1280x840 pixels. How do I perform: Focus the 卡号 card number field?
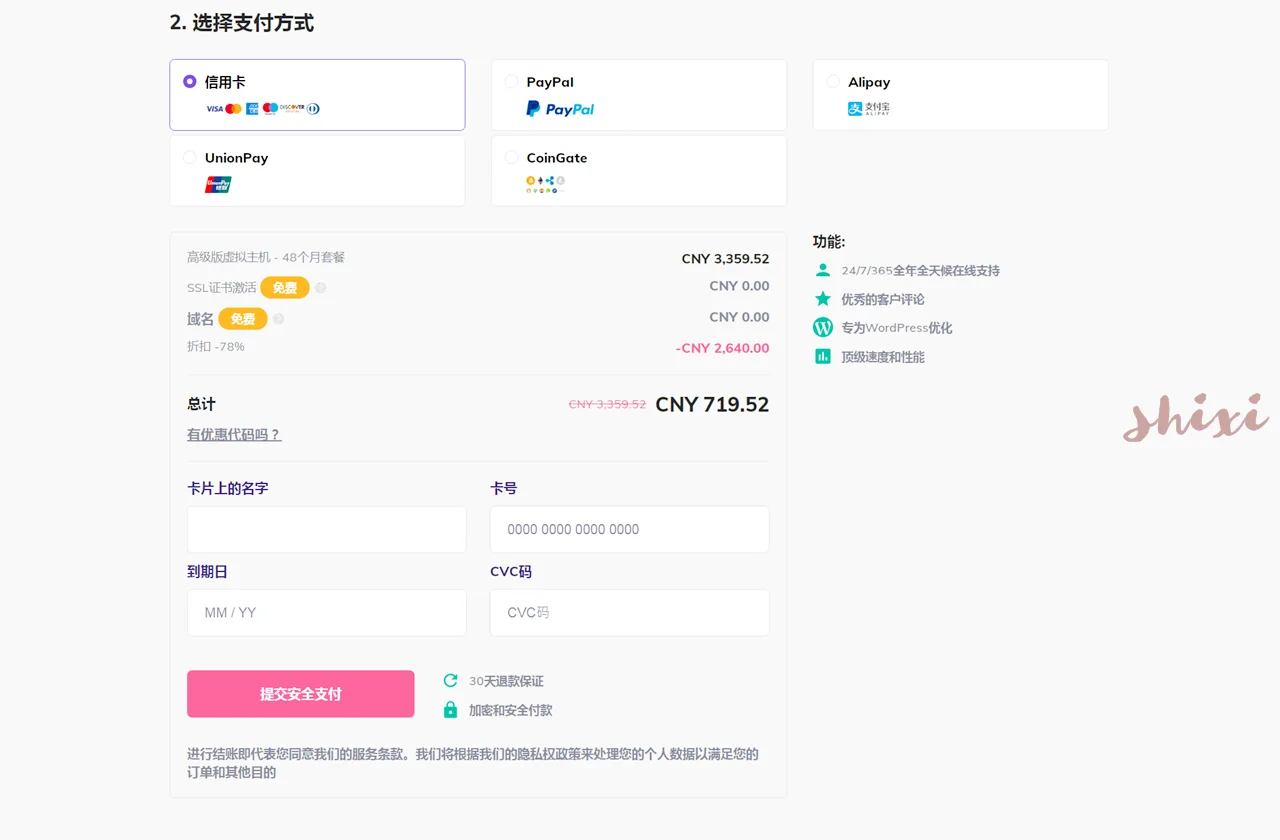click(x=630, y=529)
